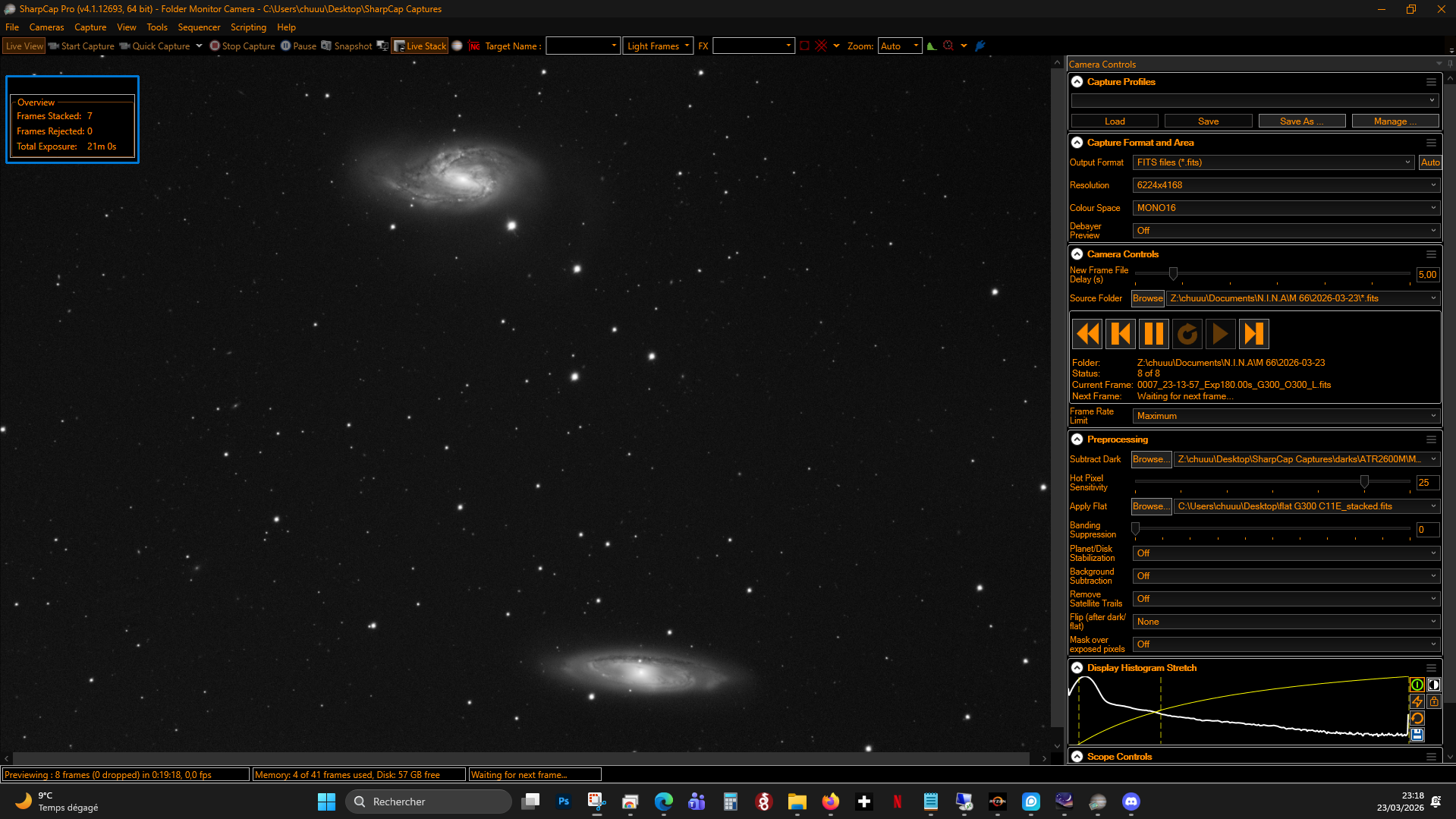Skip to the last frame button

[x=1253, y=334]
